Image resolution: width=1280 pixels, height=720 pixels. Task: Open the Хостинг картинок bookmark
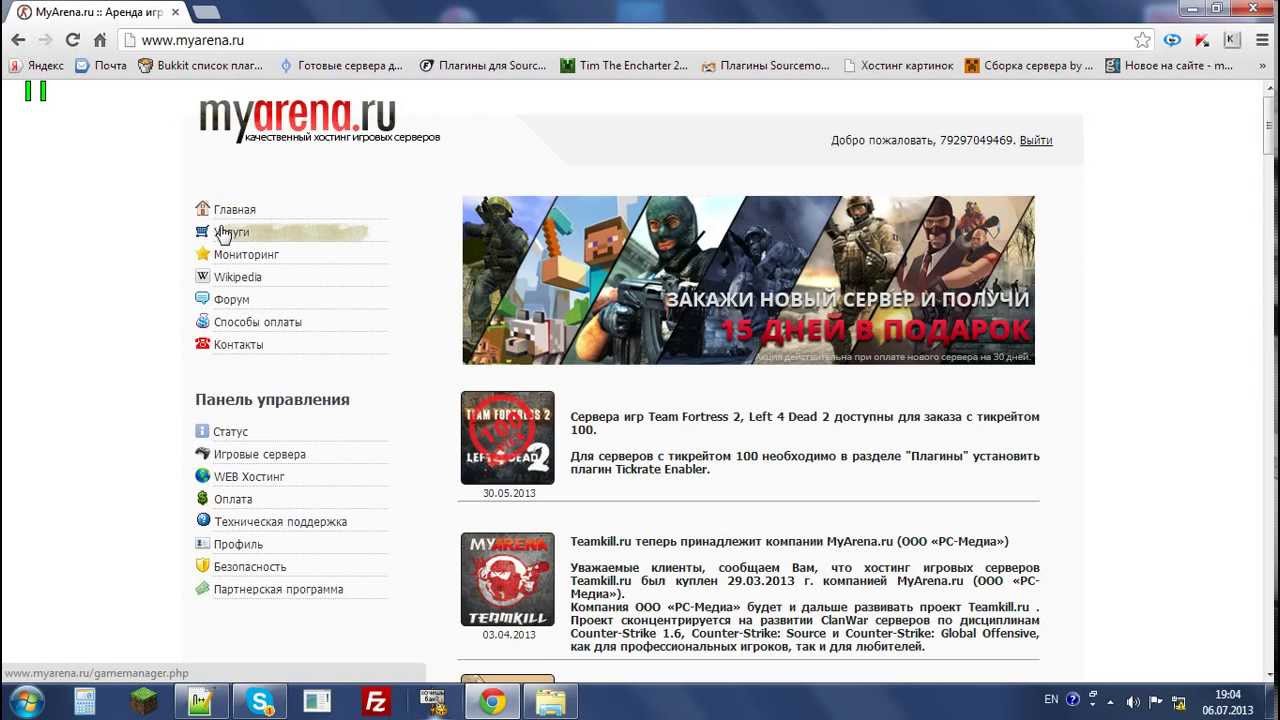pyautogui.click(x=899, y=66)
